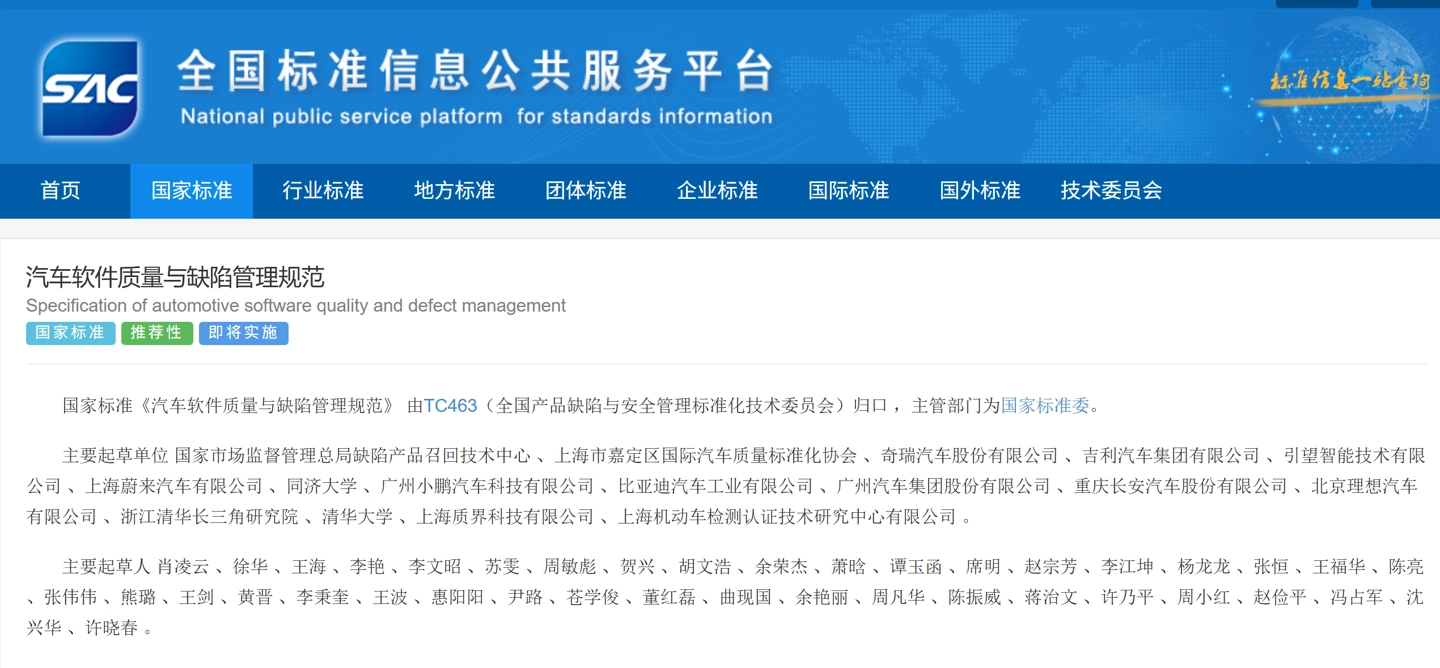Click the text 清华大学 in the list

(357, 517)
